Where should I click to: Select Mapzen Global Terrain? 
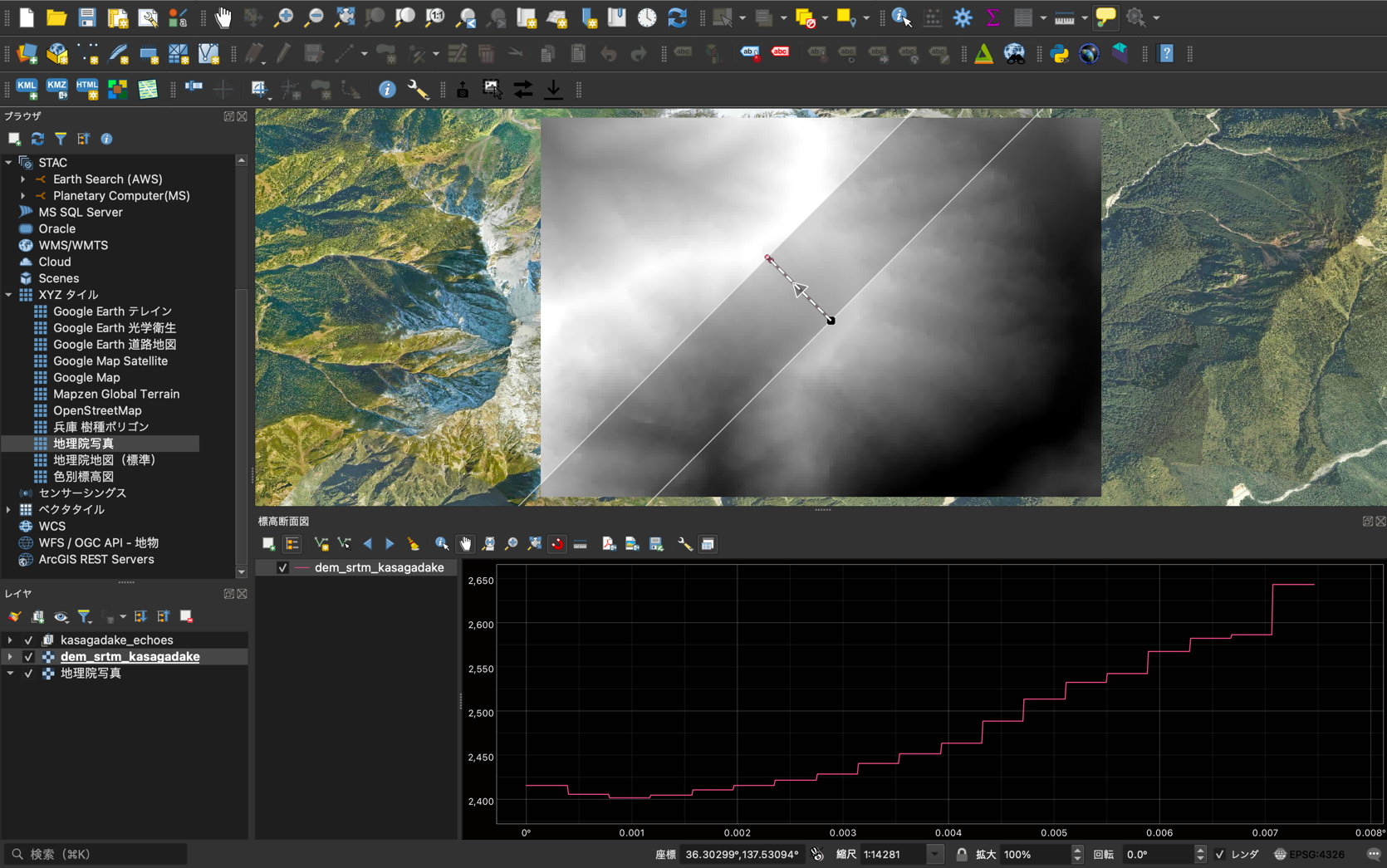point(116,395)
